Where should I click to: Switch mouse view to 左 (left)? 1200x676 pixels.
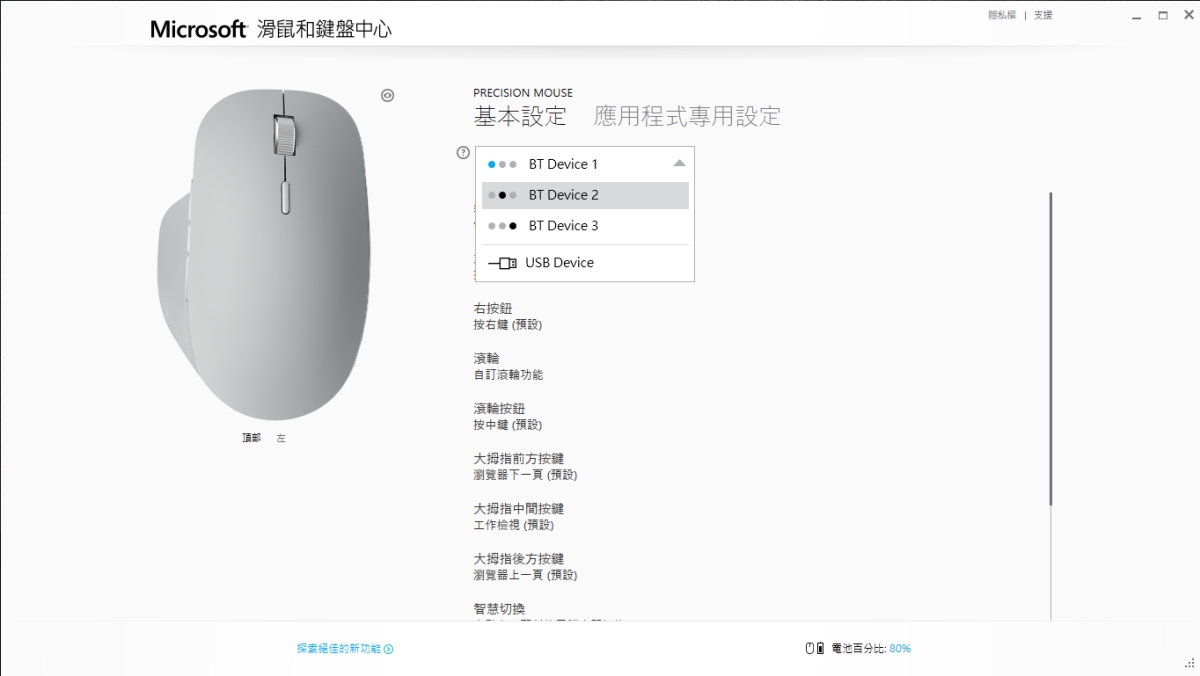click(281, 438)
